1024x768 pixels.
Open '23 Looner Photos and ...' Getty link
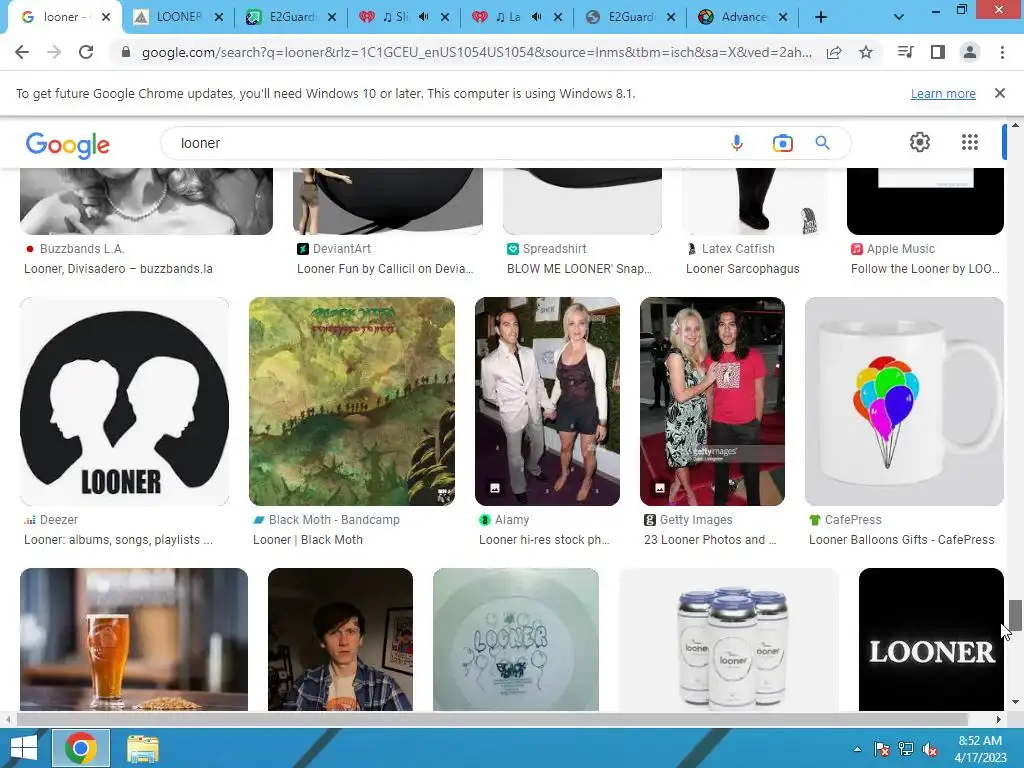710,539
